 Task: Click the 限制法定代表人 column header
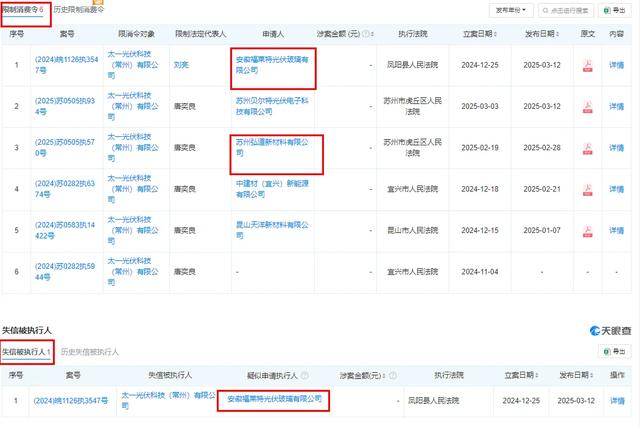tap(200, 34)
